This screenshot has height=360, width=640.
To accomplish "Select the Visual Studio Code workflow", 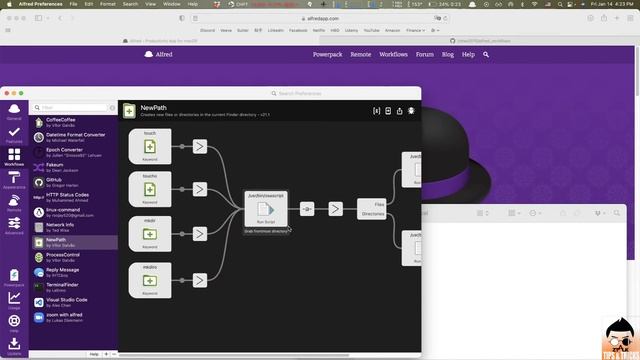I will 75,302.
